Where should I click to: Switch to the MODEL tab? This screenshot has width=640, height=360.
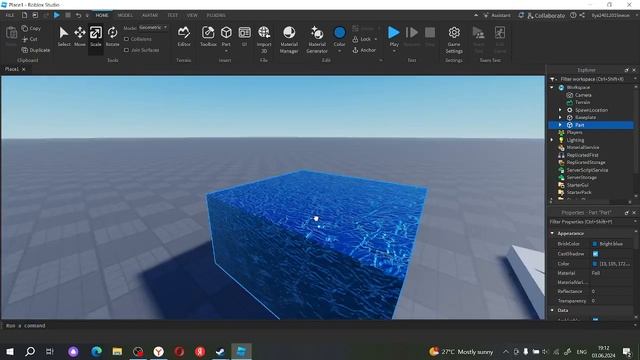point(125,15)
